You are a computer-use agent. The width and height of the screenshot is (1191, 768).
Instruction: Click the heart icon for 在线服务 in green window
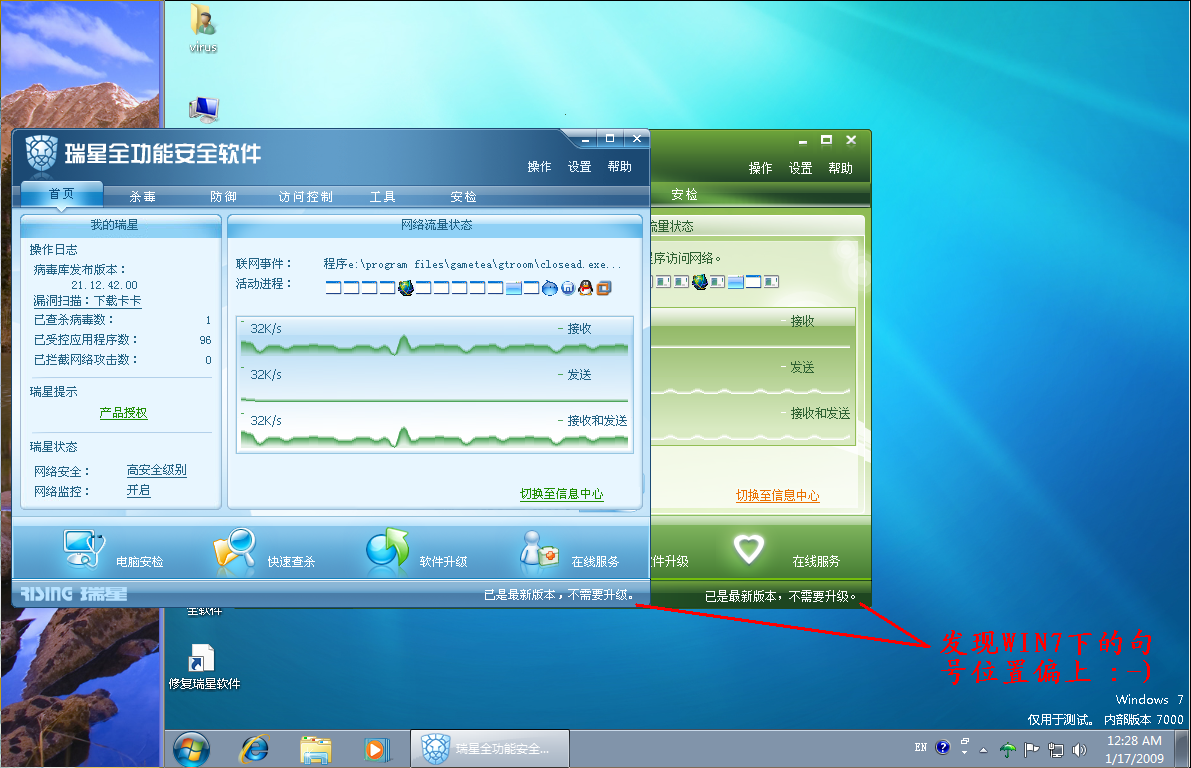tap(748, 548)
